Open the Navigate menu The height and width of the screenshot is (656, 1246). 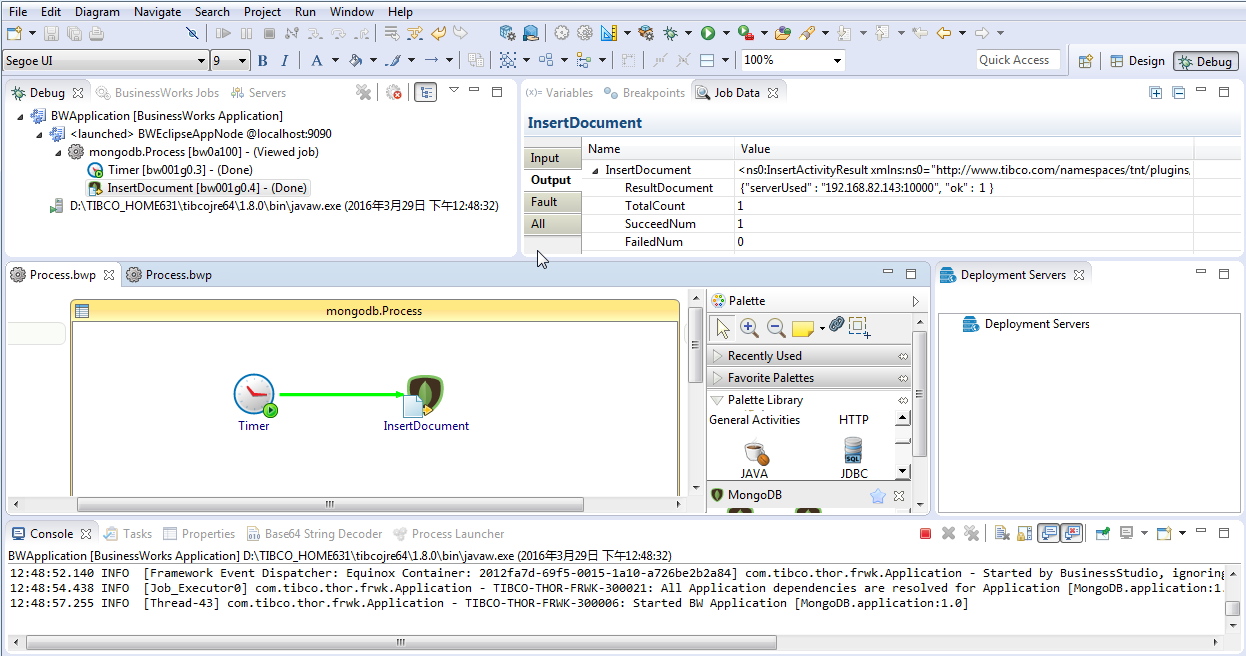pyautogui.click(x=157, y=12)
